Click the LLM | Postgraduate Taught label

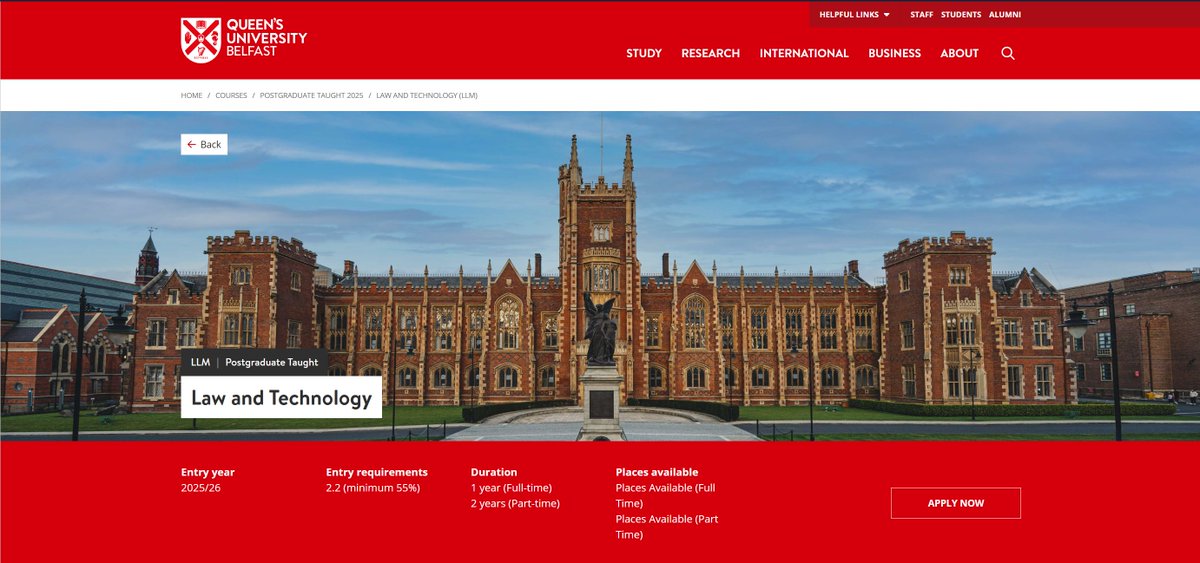click(254, 362)
